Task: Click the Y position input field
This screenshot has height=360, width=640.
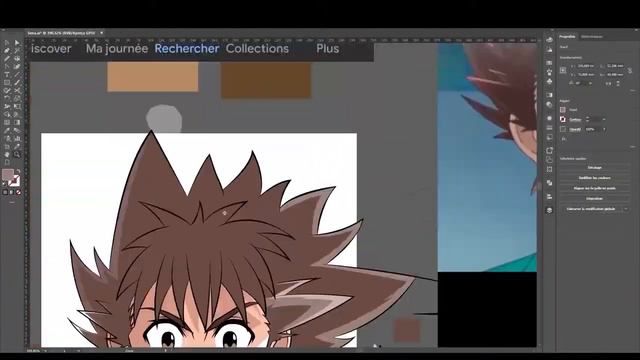Action: click(x=587, y=75)
